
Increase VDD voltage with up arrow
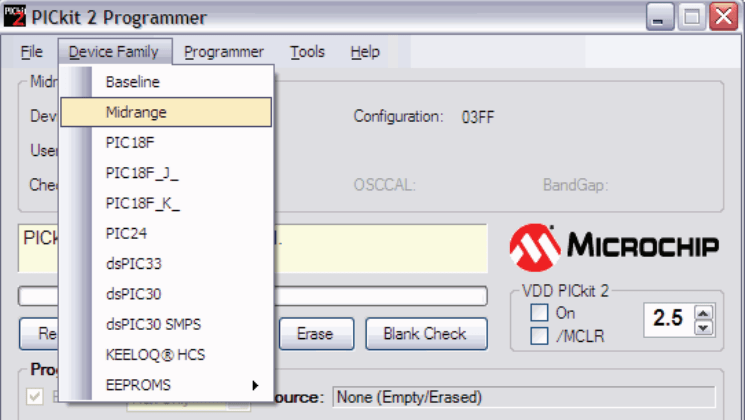pyautogui.click(x=704, y=312)
